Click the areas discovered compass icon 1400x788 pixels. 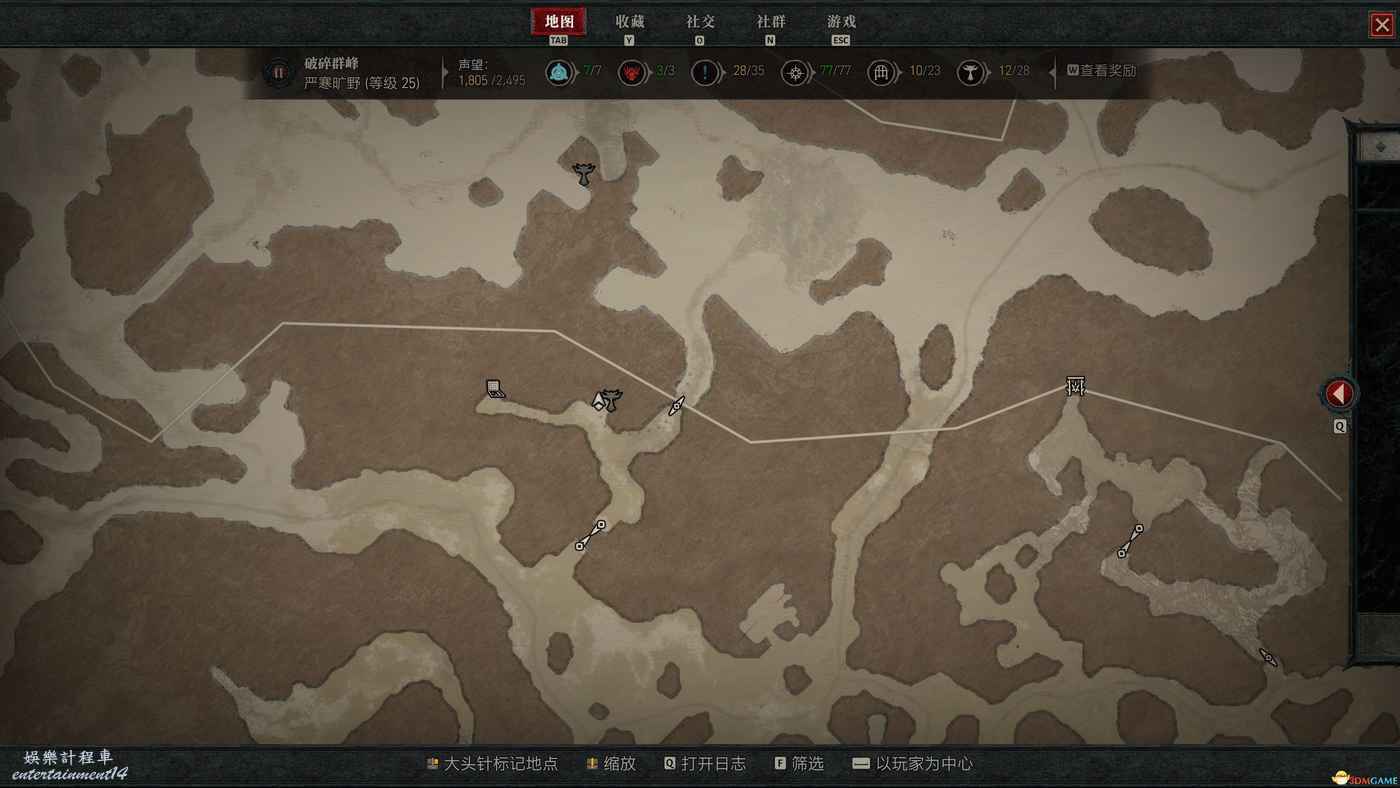point(795,72)
